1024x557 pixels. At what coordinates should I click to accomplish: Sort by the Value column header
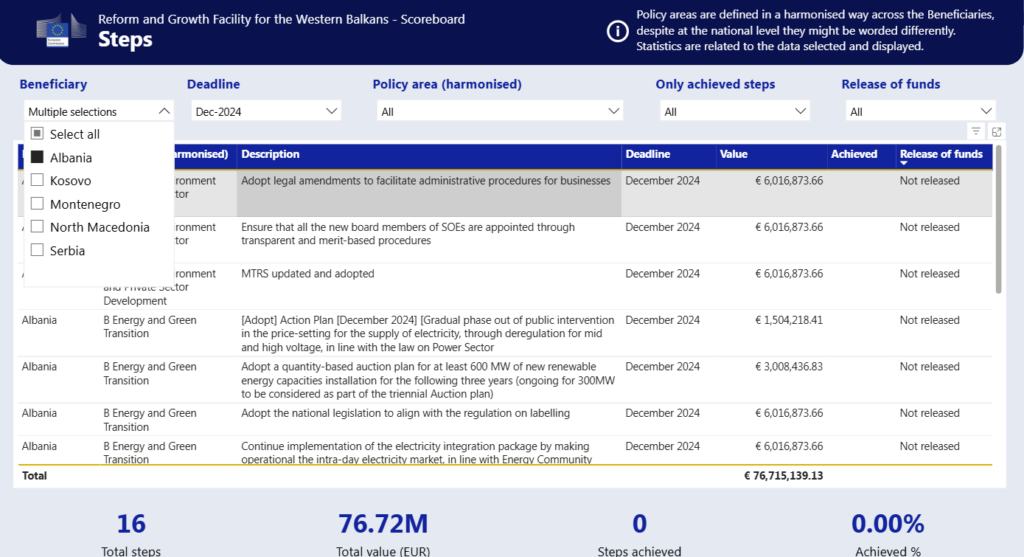coord(733,154)
